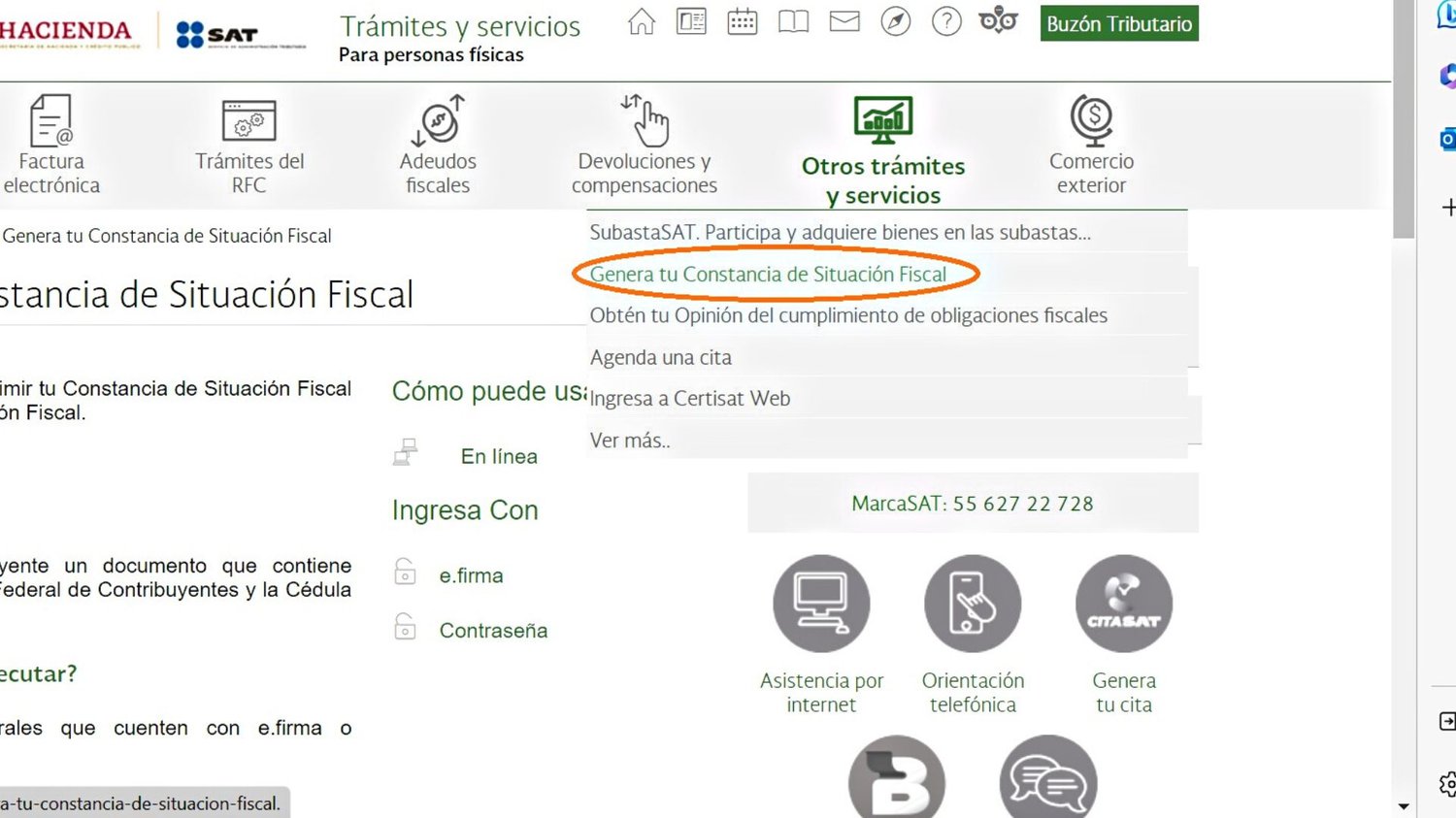Expand the Ver más menu entry
This screenshot has height=818, width=1456.
629,440
